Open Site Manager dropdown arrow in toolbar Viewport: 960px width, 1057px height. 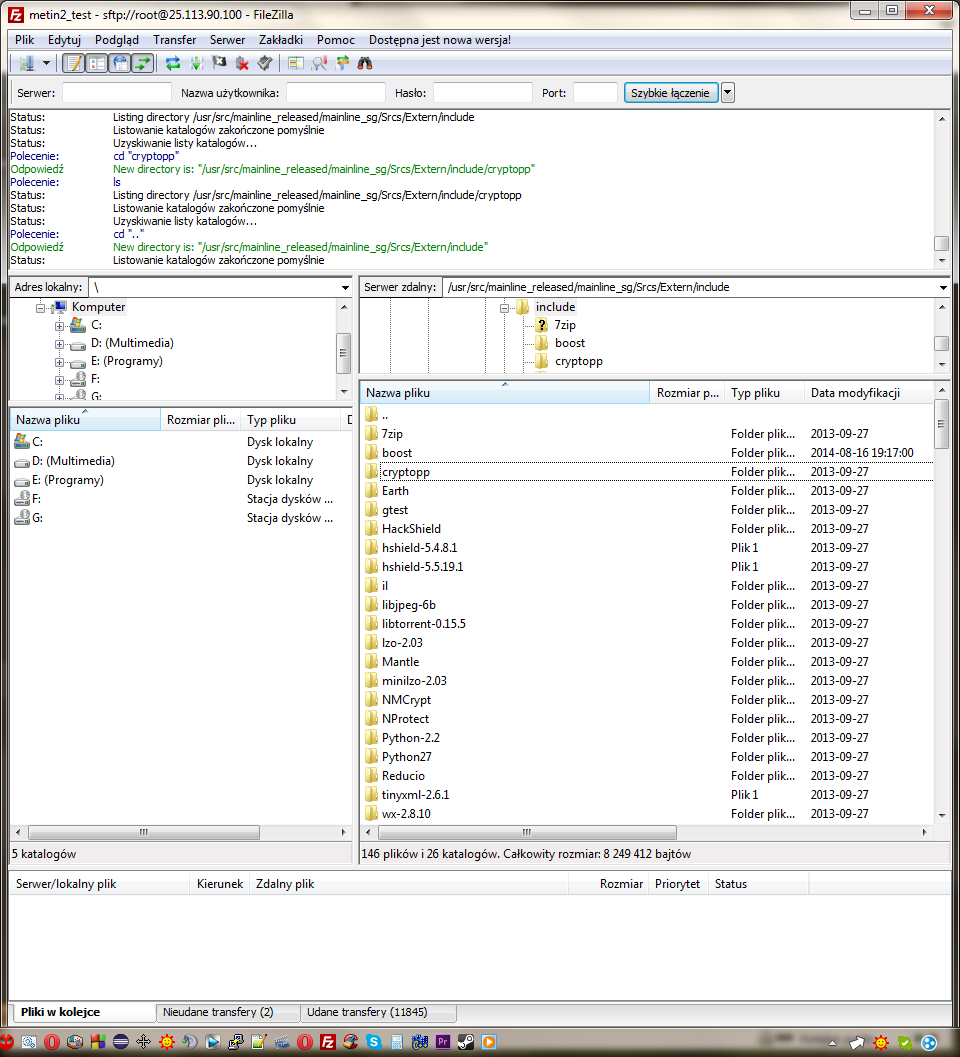[46, 63]
